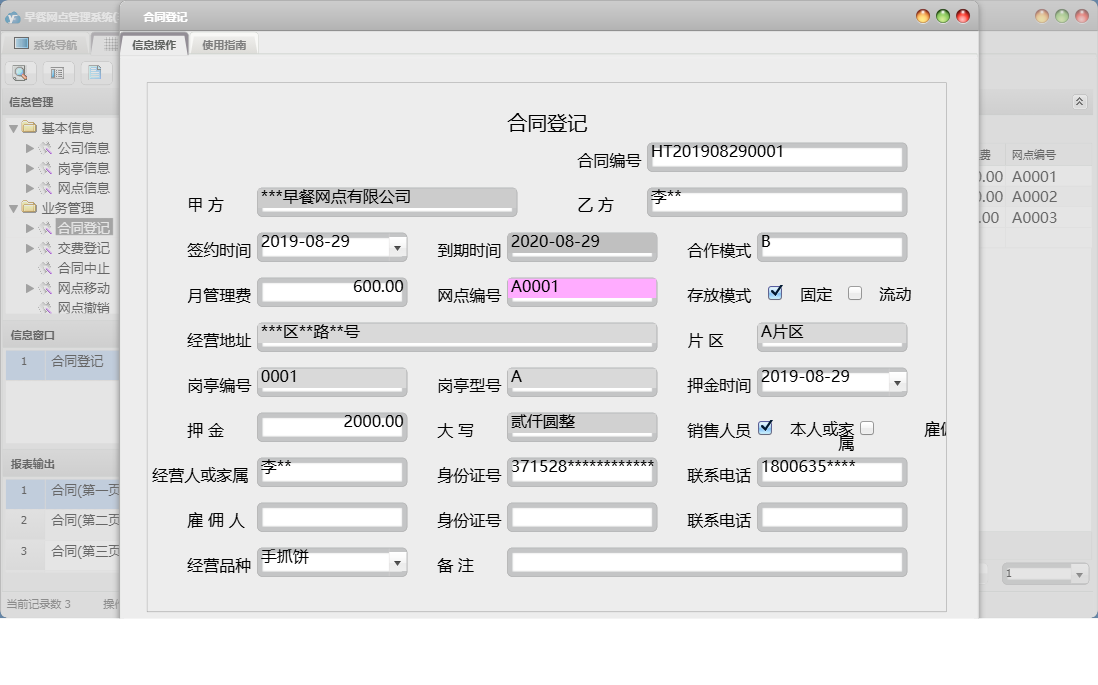The width and height of the screenshot is (1098, 685).
Task: Switch to the 使用指南 tab
Action: click(224, 45)
